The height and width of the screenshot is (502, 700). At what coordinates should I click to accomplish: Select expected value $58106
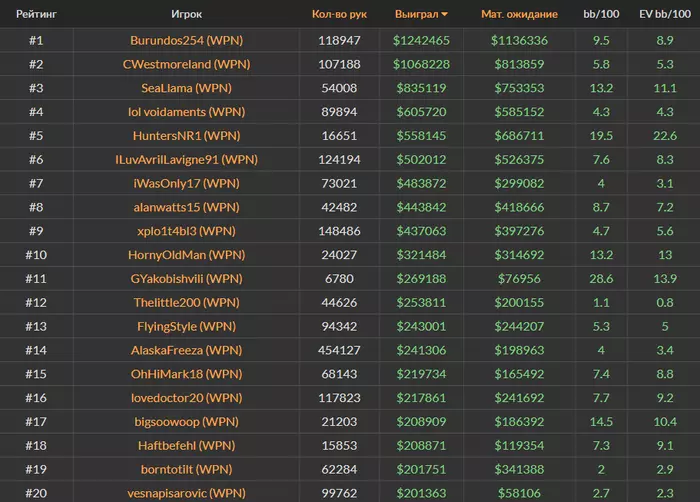pyautogui.click(x=519, y=493)
